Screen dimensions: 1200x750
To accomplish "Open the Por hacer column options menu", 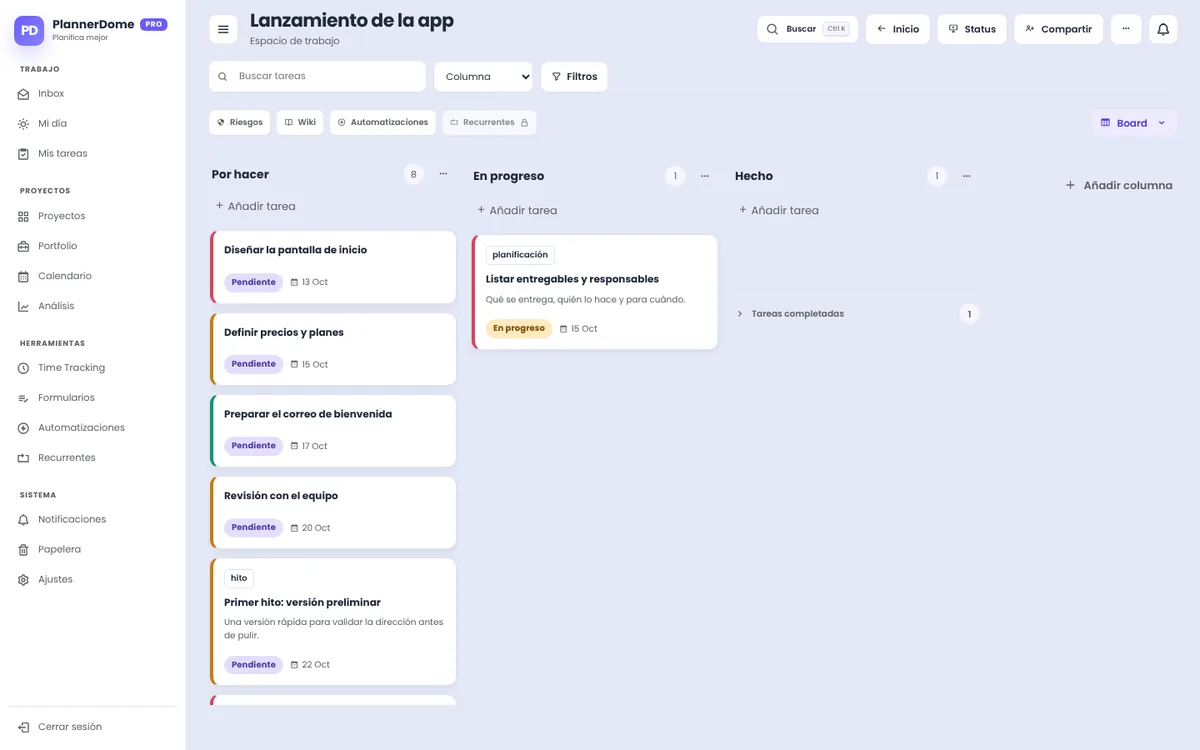I will tap(443, 174).
